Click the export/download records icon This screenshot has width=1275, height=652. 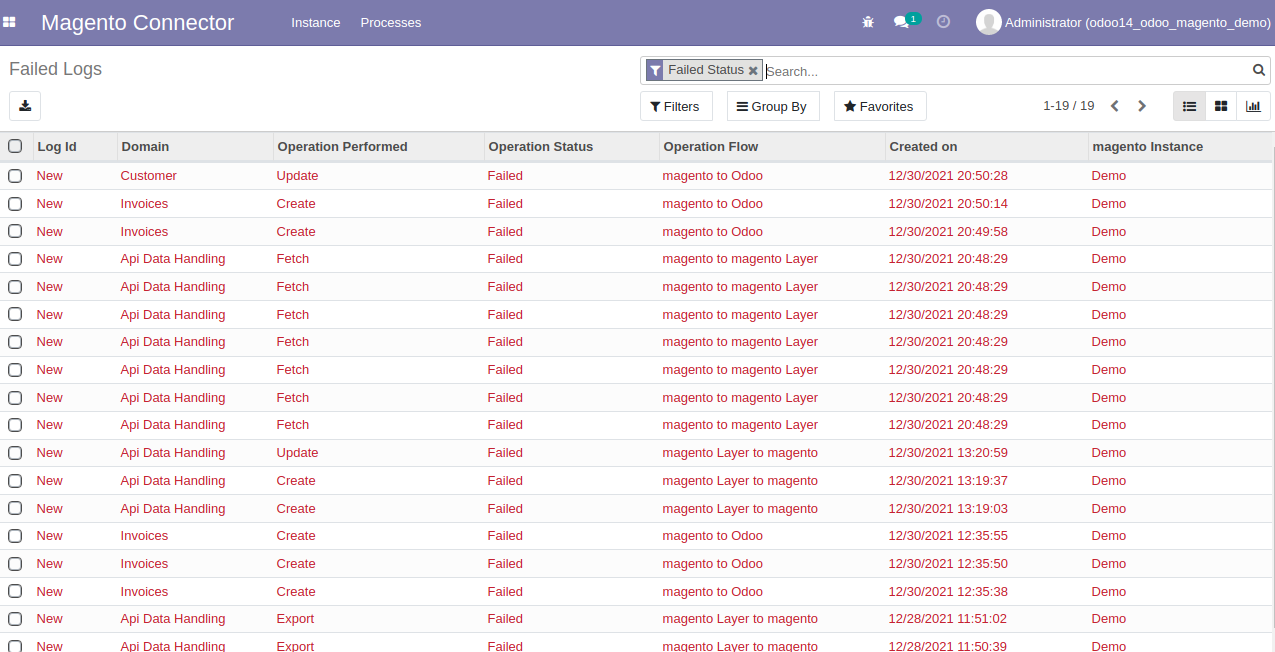[24, 105]
